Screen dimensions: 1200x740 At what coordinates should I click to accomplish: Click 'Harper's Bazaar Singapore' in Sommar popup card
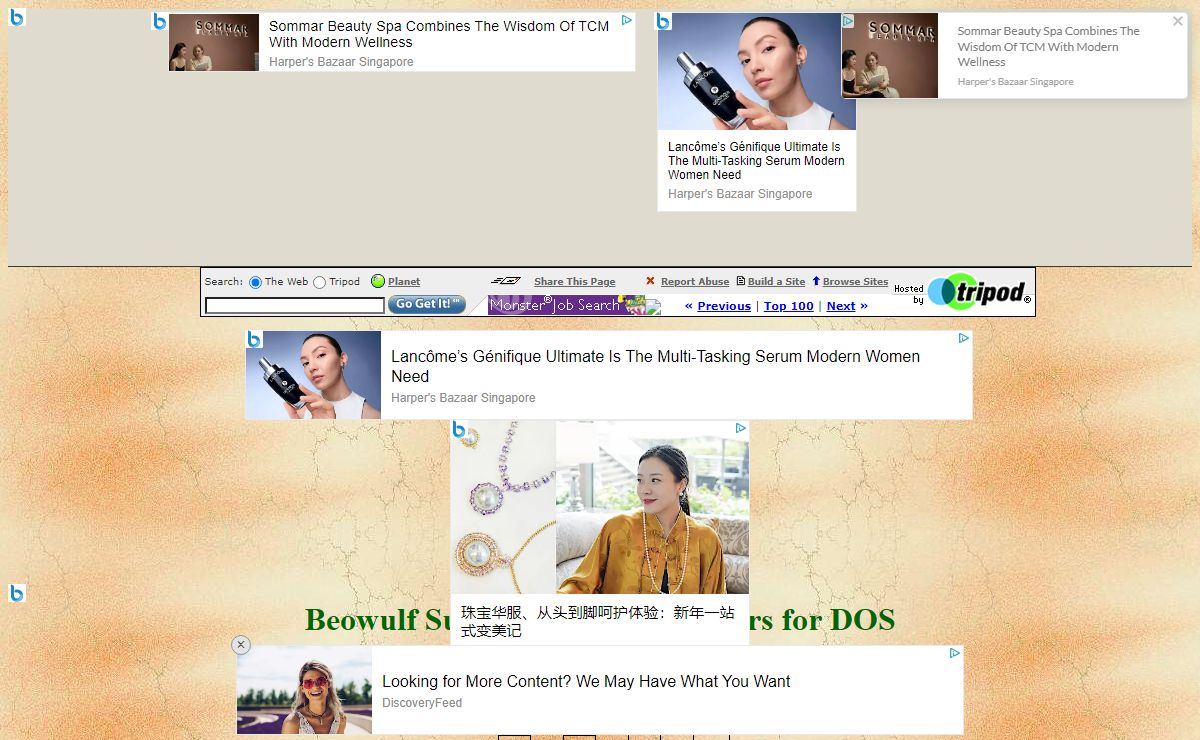[x=1015, y=82]
